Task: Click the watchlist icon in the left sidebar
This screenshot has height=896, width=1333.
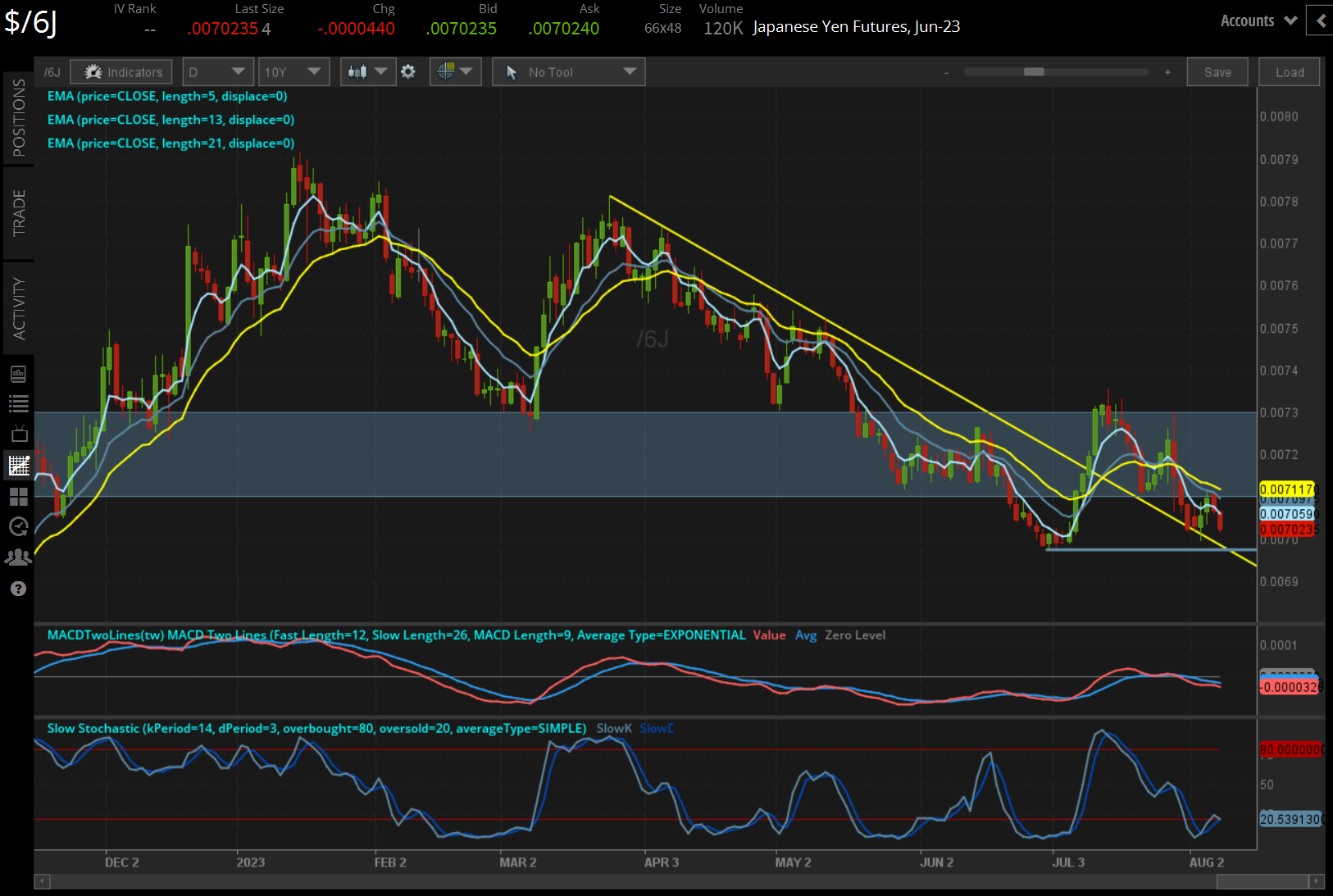Action: click(x=18, y=403)
